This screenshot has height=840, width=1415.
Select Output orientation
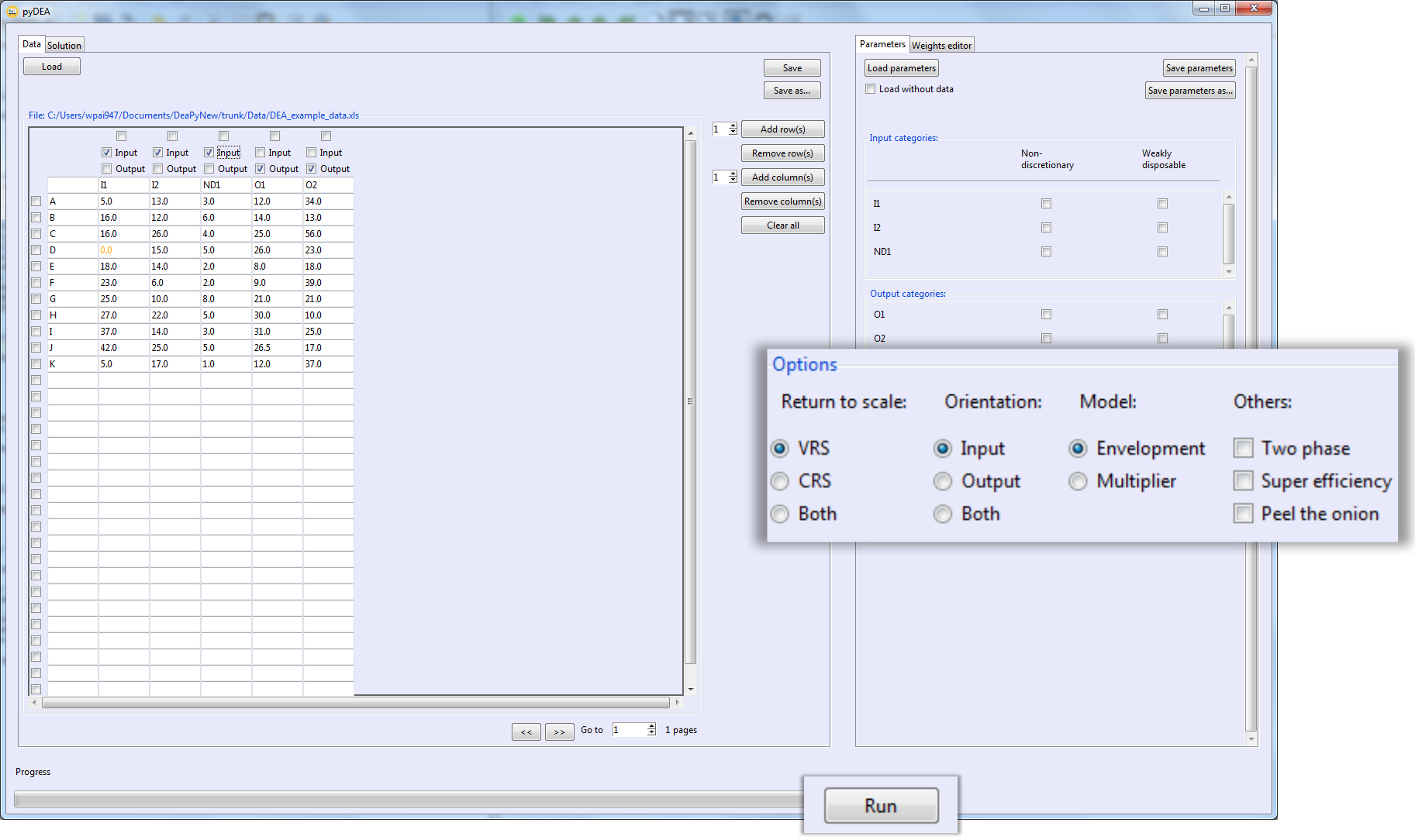coord(943,481)
